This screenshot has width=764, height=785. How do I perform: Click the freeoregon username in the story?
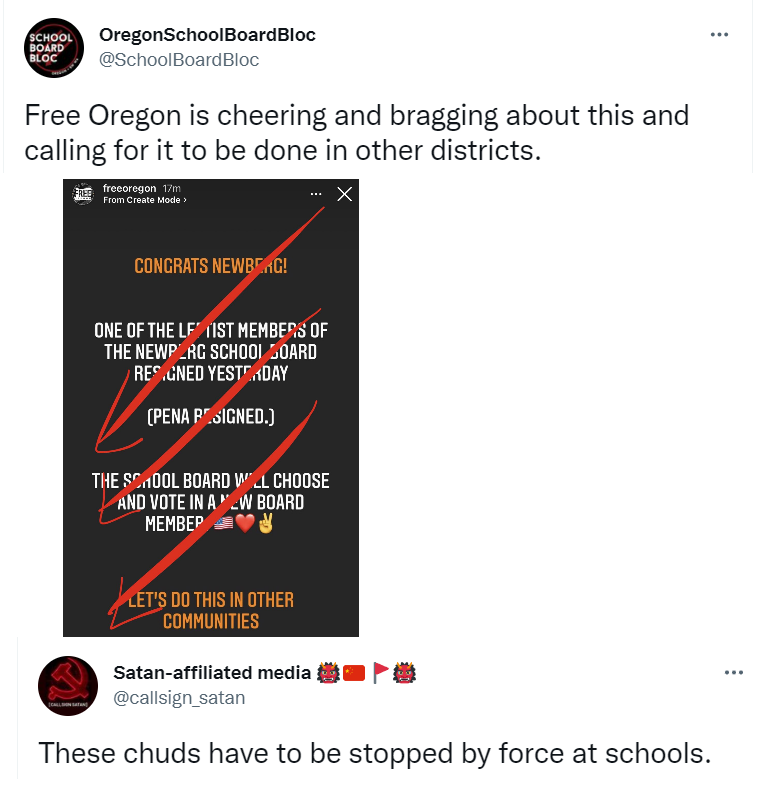[x=129, y=188]
